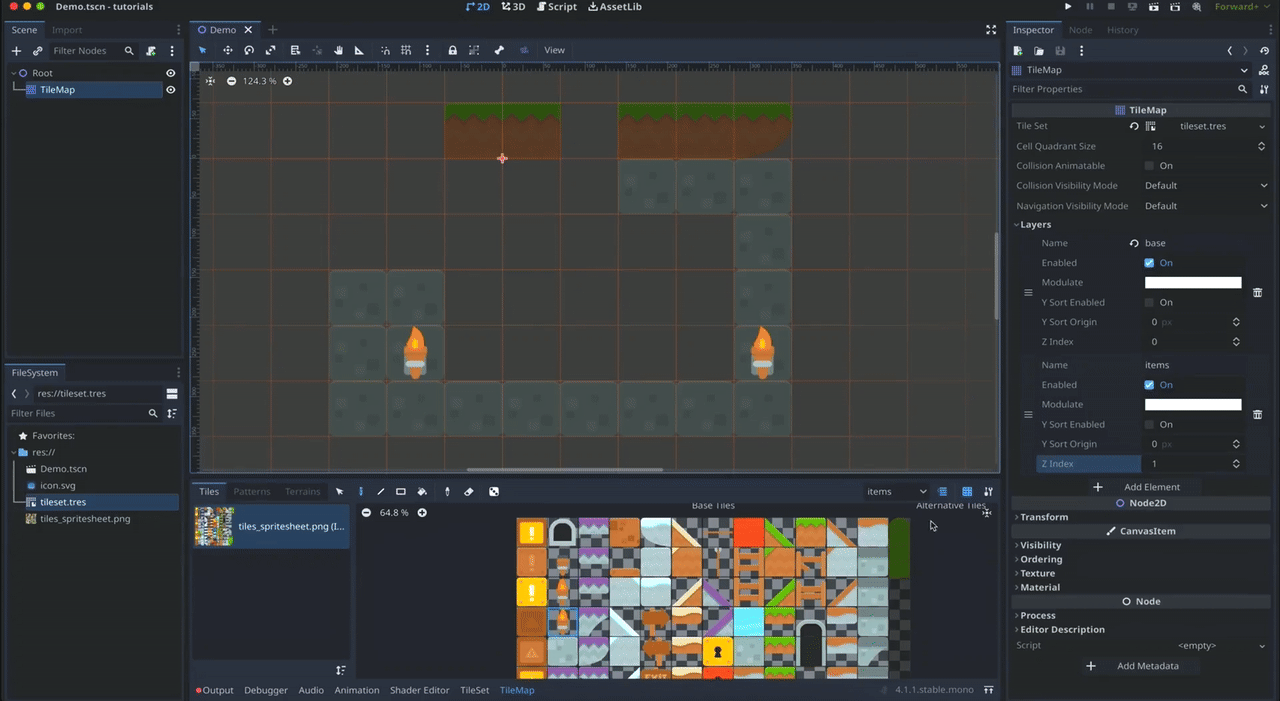The height and width of the screenshot is (701, 1280).
Task: Open TileMap documentation icon
Action: tap(1264, 70)
